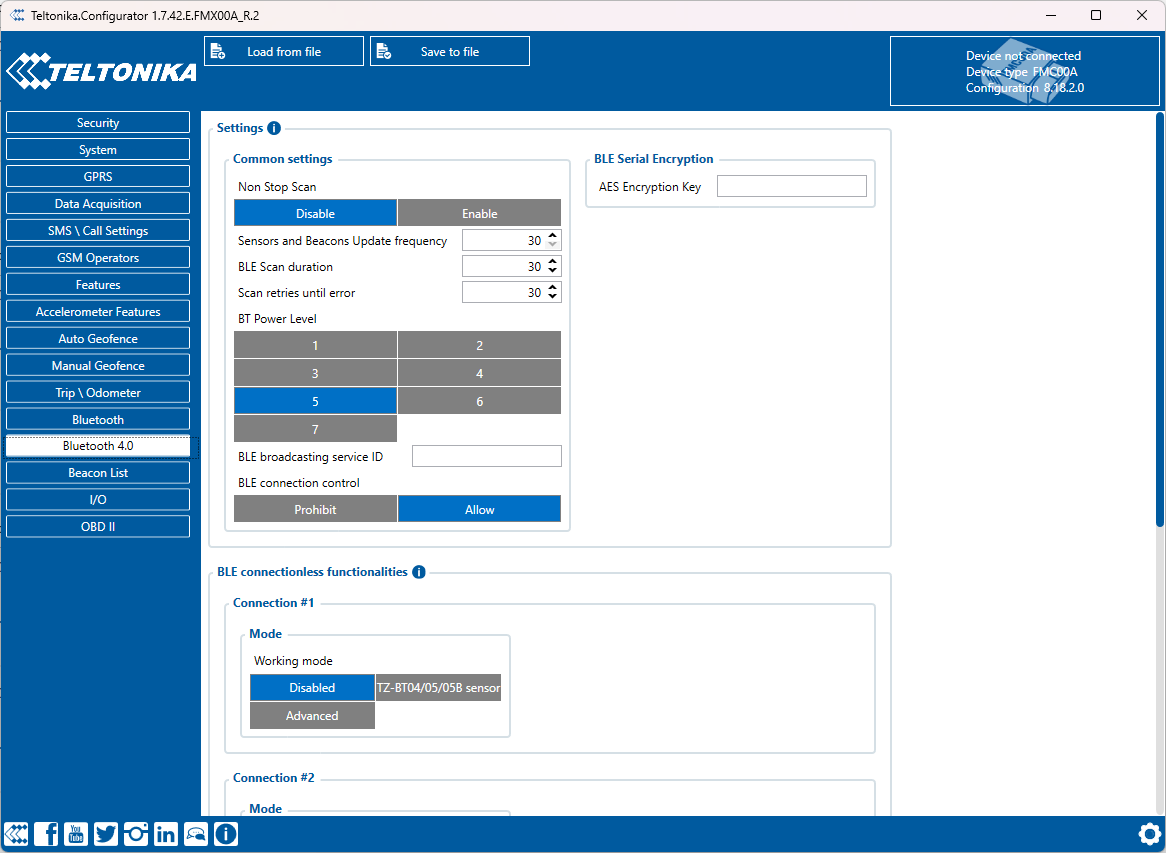Open the Features section

pyautogui.click(x=98, y=285)
